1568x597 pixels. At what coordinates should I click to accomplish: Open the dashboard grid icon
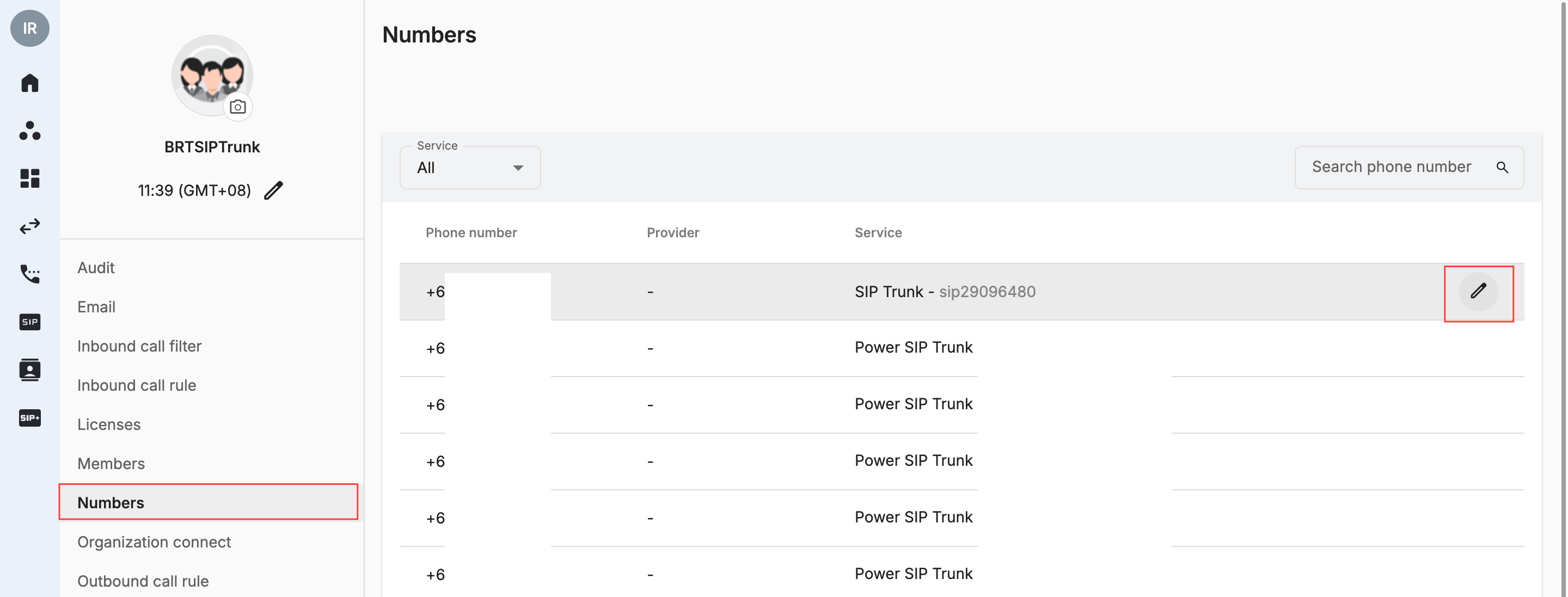pos(30,178)
